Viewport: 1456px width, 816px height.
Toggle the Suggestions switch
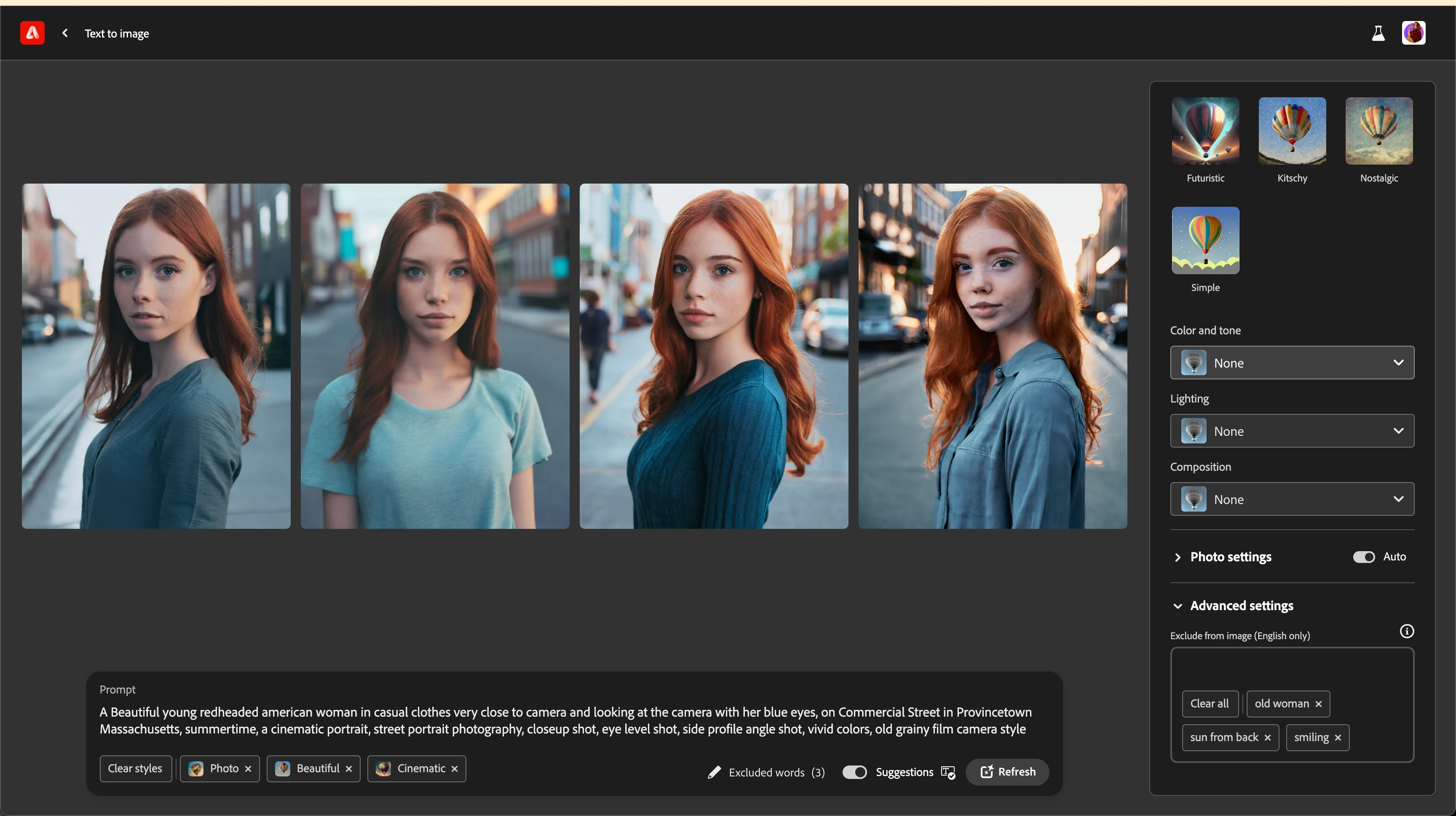[854, 772]
